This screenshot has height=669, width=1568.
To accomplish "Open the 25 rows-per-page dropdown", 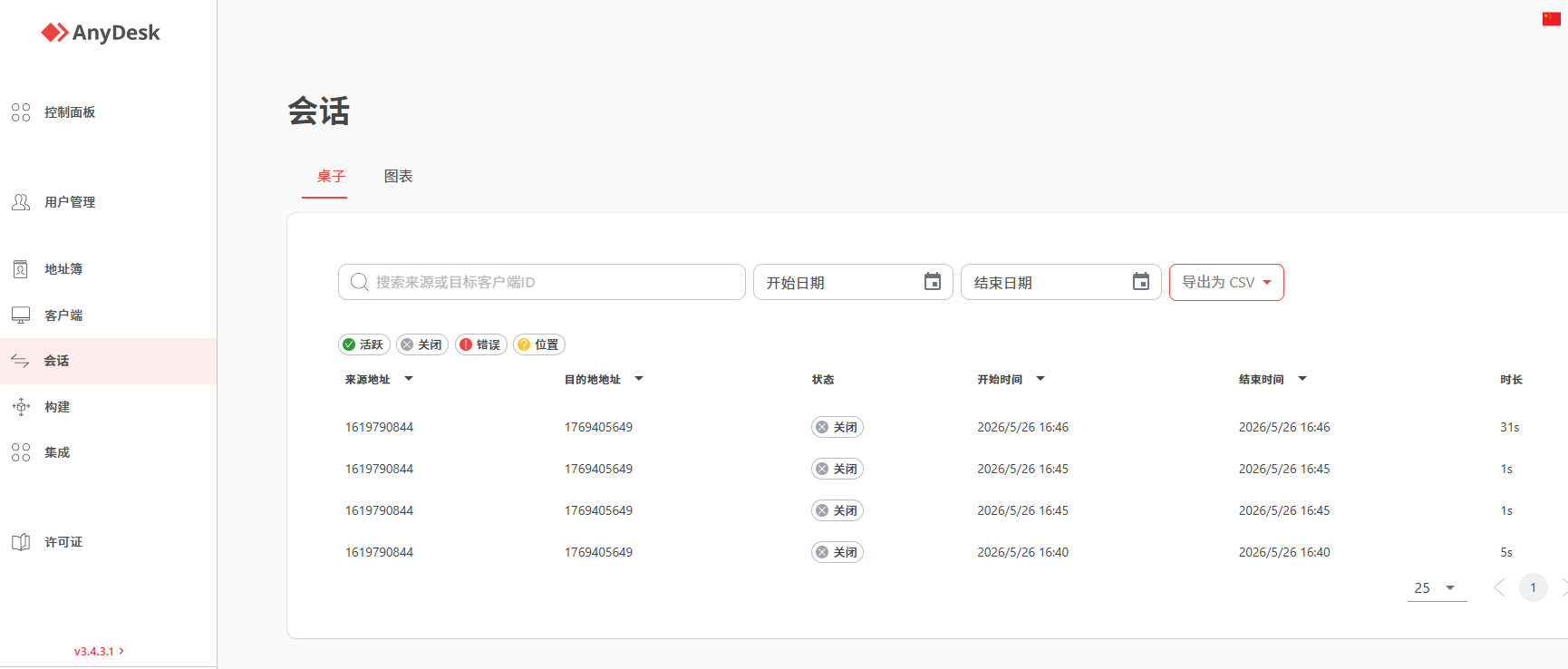I will click(x=1437, y=587).
